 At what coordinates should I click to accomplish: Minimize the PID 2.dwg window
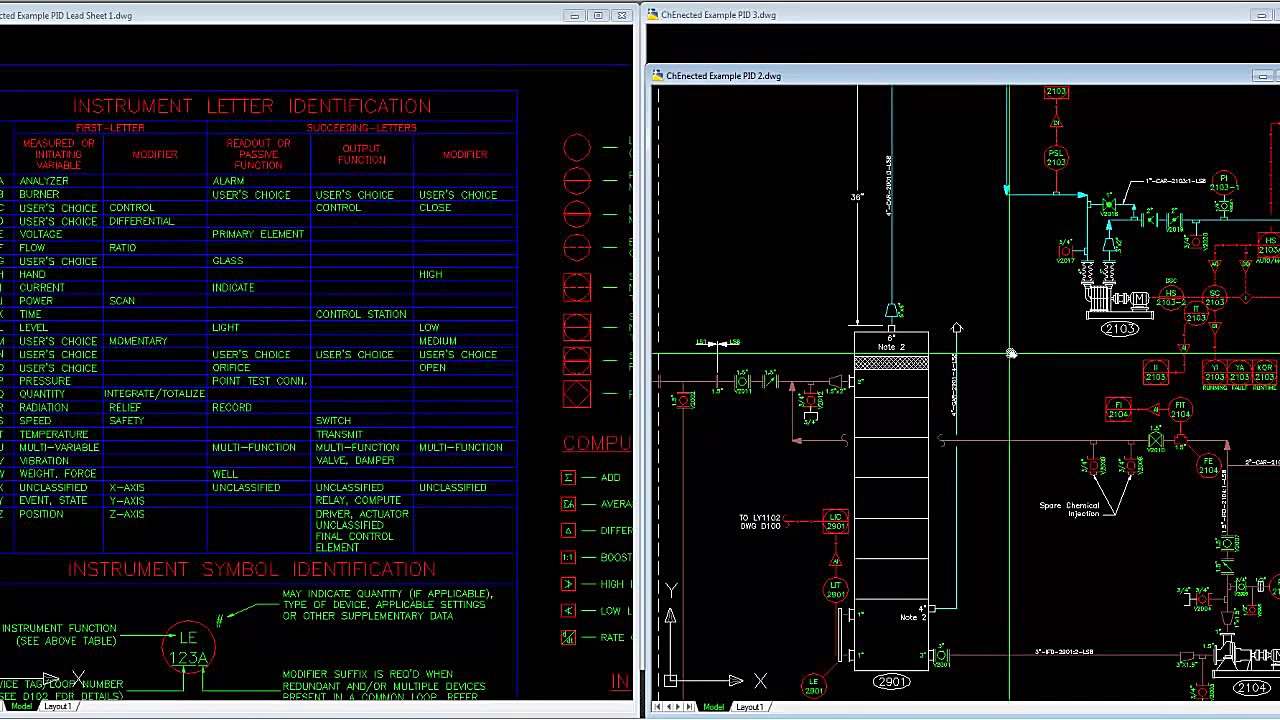(1262, 76)
